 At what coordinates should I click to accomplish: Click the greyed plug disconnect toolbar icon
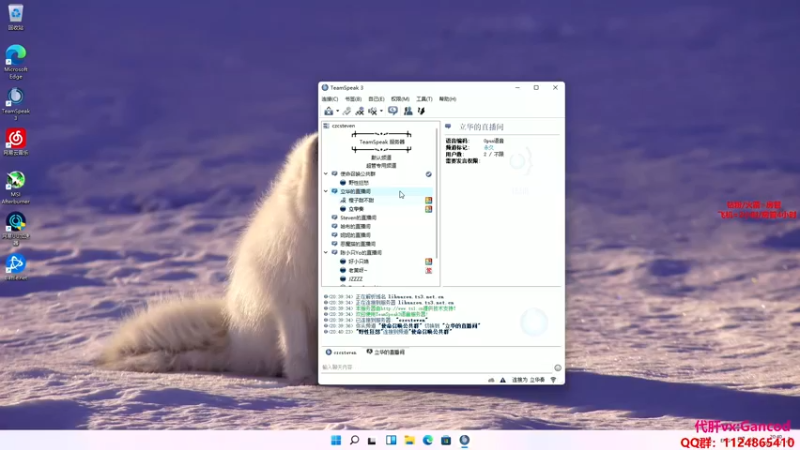tap(346, 111)
